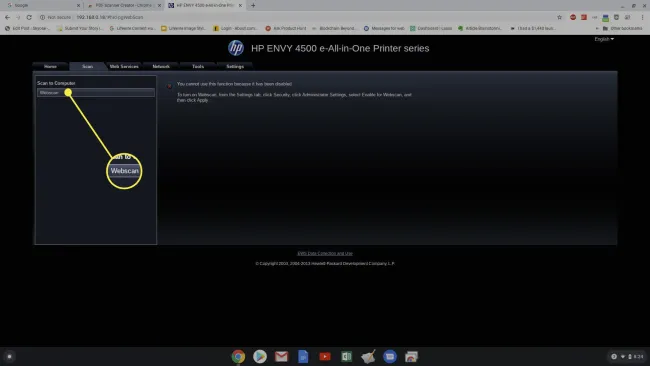Screen dimensions: 650x366
Task: Open Chrome from the shelf
Action: [238, 356]
